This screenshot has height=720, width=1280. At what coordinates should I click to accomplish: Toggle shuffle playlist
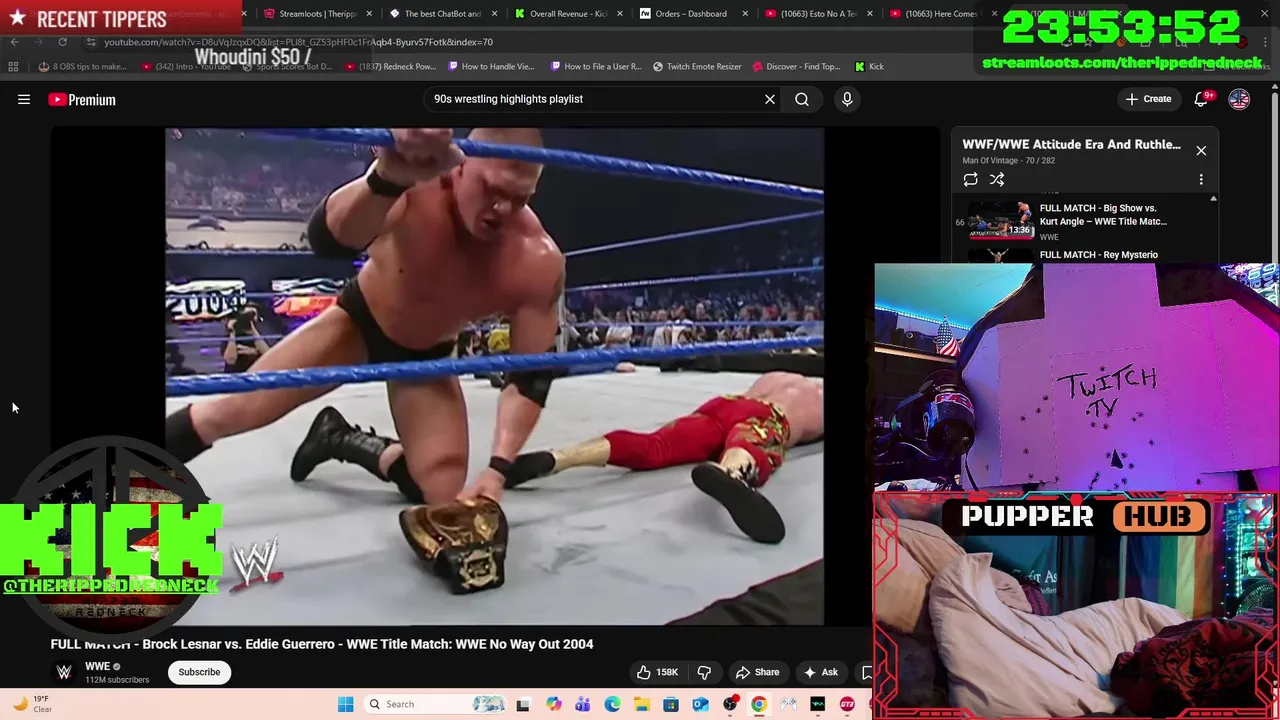coord(997,179)
